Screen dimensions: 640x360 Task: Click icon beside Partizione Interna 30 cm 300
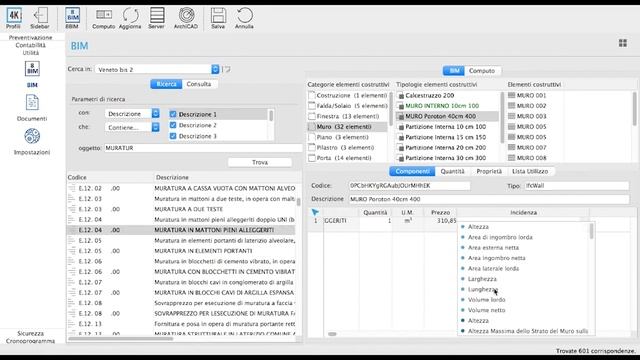[401, 158]
